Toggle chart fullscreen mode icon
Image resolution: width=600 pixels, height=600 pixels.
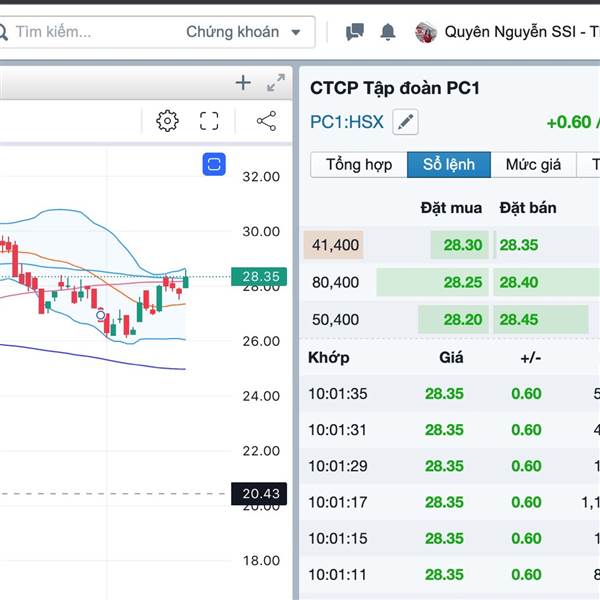[x=209, y=121]
